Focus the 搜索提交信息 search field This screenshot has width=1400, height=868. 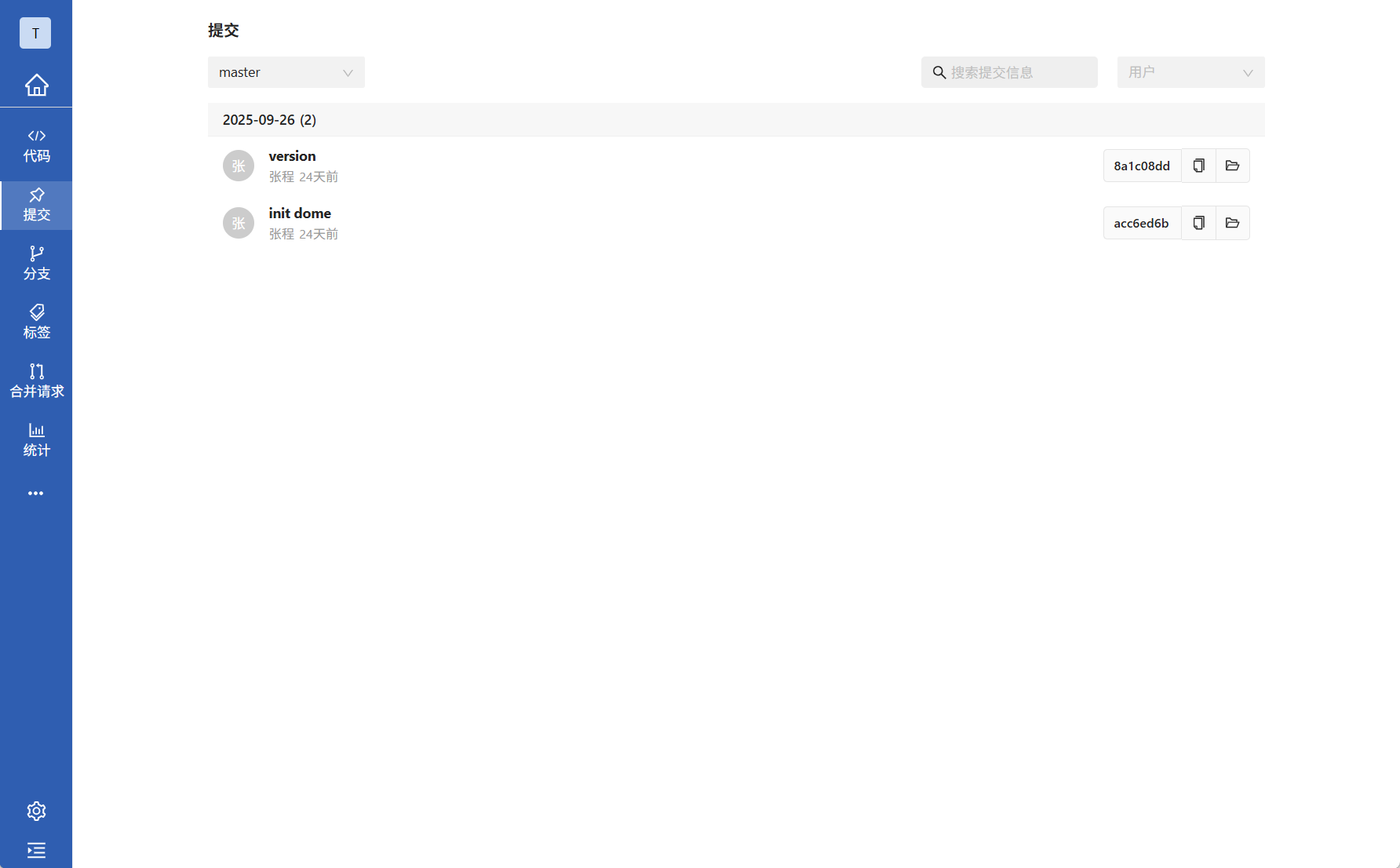[1009, 72]
